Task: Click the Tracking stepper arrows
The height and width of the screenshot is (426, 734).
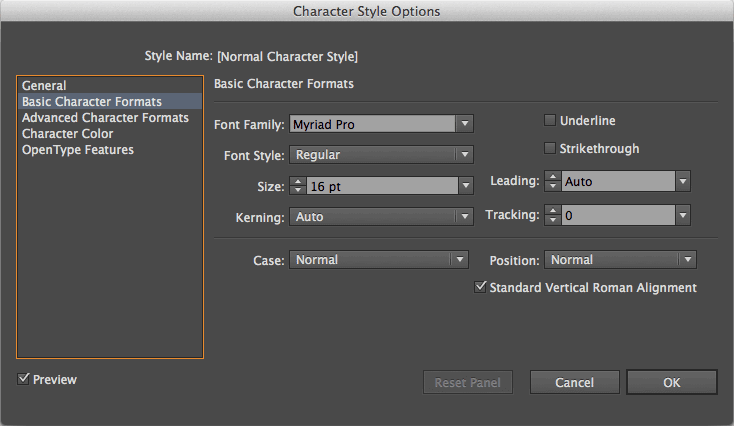Action: pyautogui.click(x=552, y=215)
